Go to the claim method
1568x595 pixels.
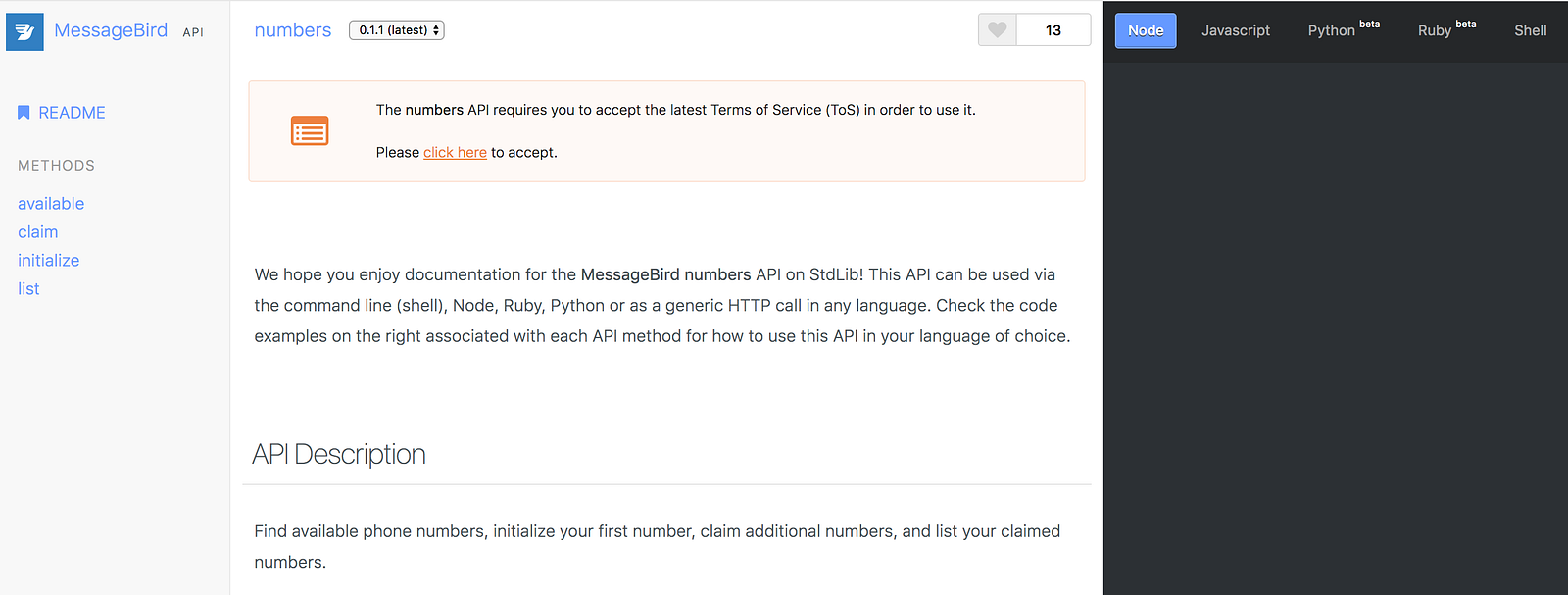coord(38,232)
